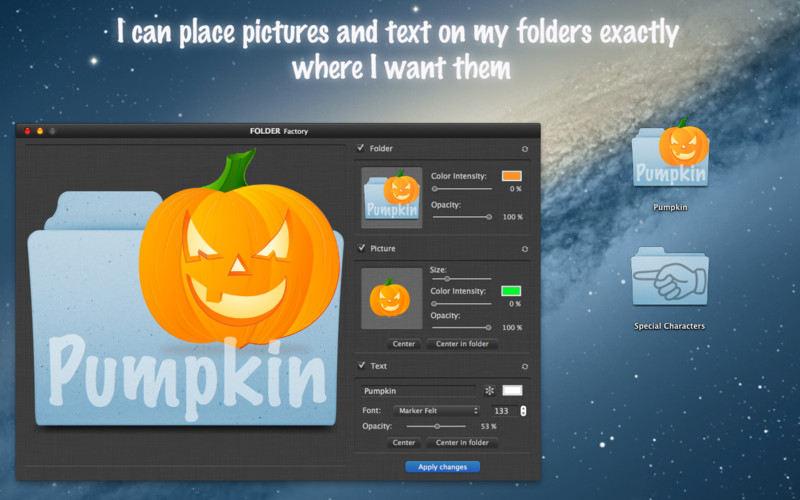Image resolution: width=800 pixels, height=500 pixels.
Task: Open the Marker Felt font dropdown
Action: point(437,410)
